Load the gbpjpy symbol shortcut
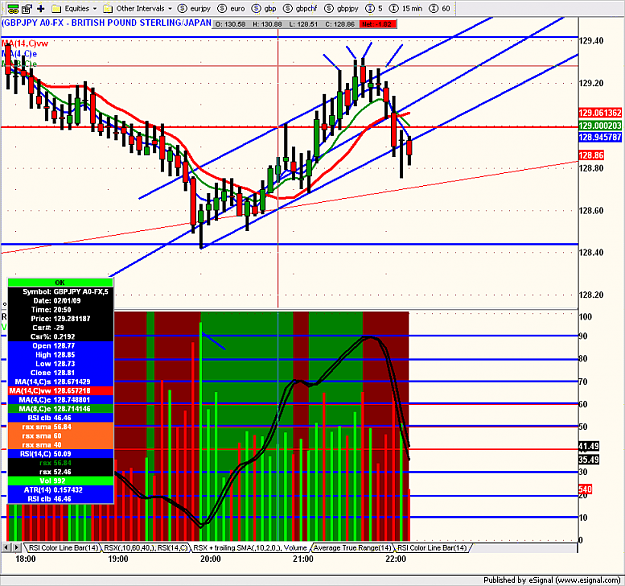 [341, 8]
